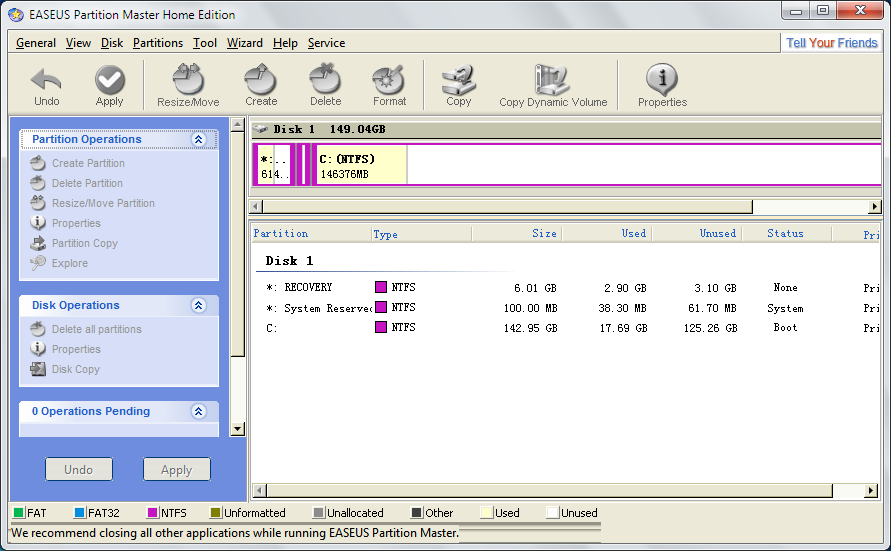
Task: Click partition list scroll right arrow
Action: [871, 490]
